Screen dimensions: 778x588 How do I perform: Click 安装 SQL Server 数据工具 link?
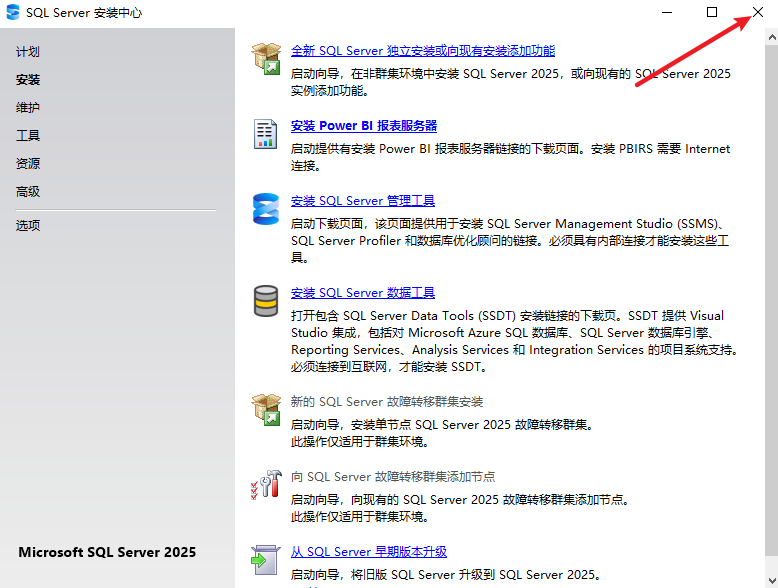(362, 293)
